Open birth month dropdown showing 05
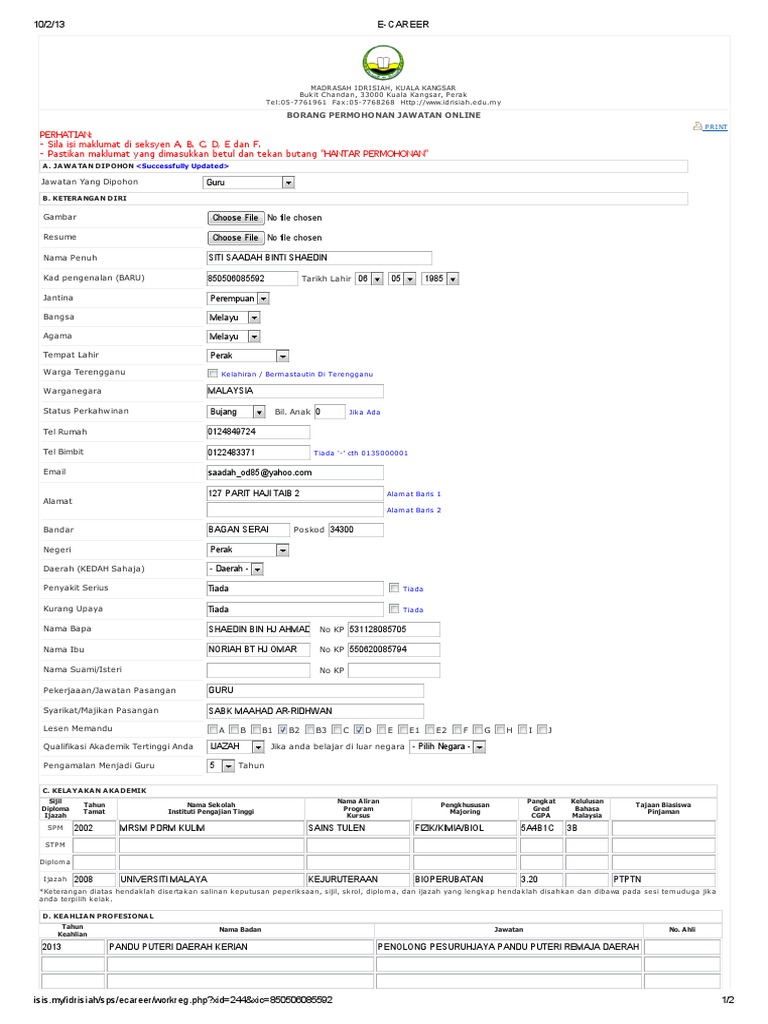The height and width of the screenshot is (1024, 768). (x=402, y=279)
